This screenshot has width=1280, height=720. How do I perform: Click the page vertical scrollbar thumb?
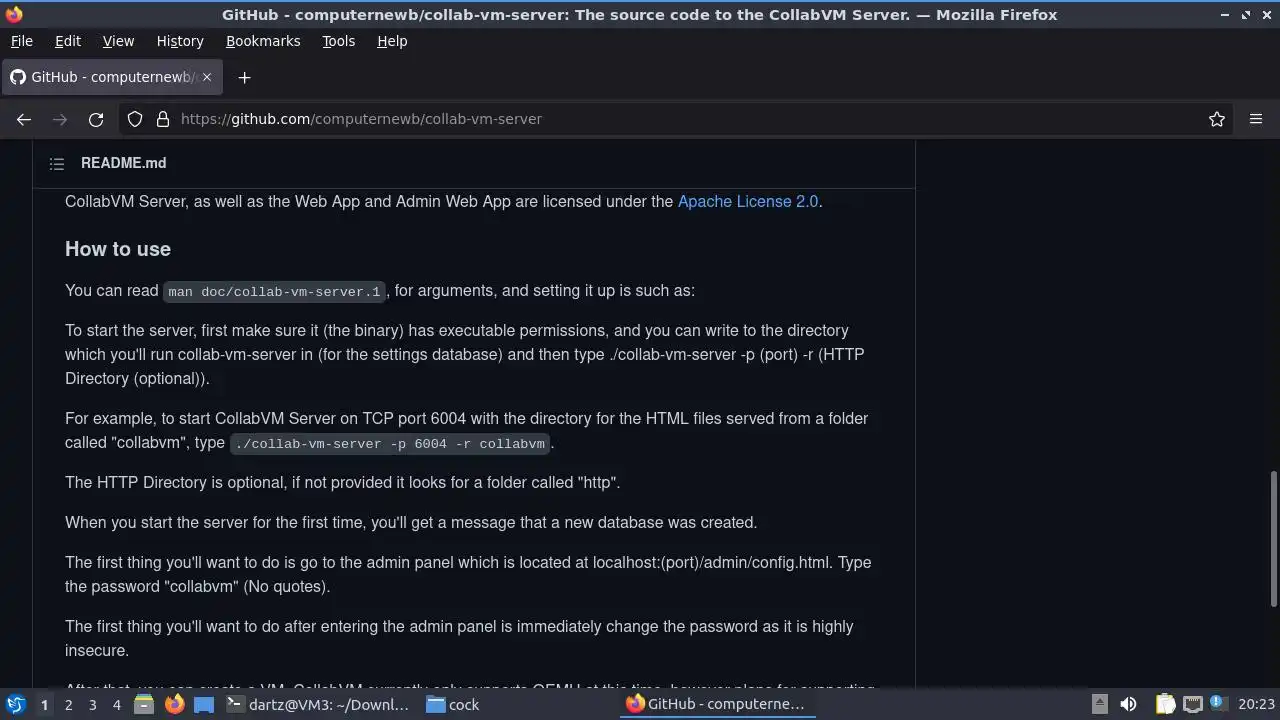1274,538
